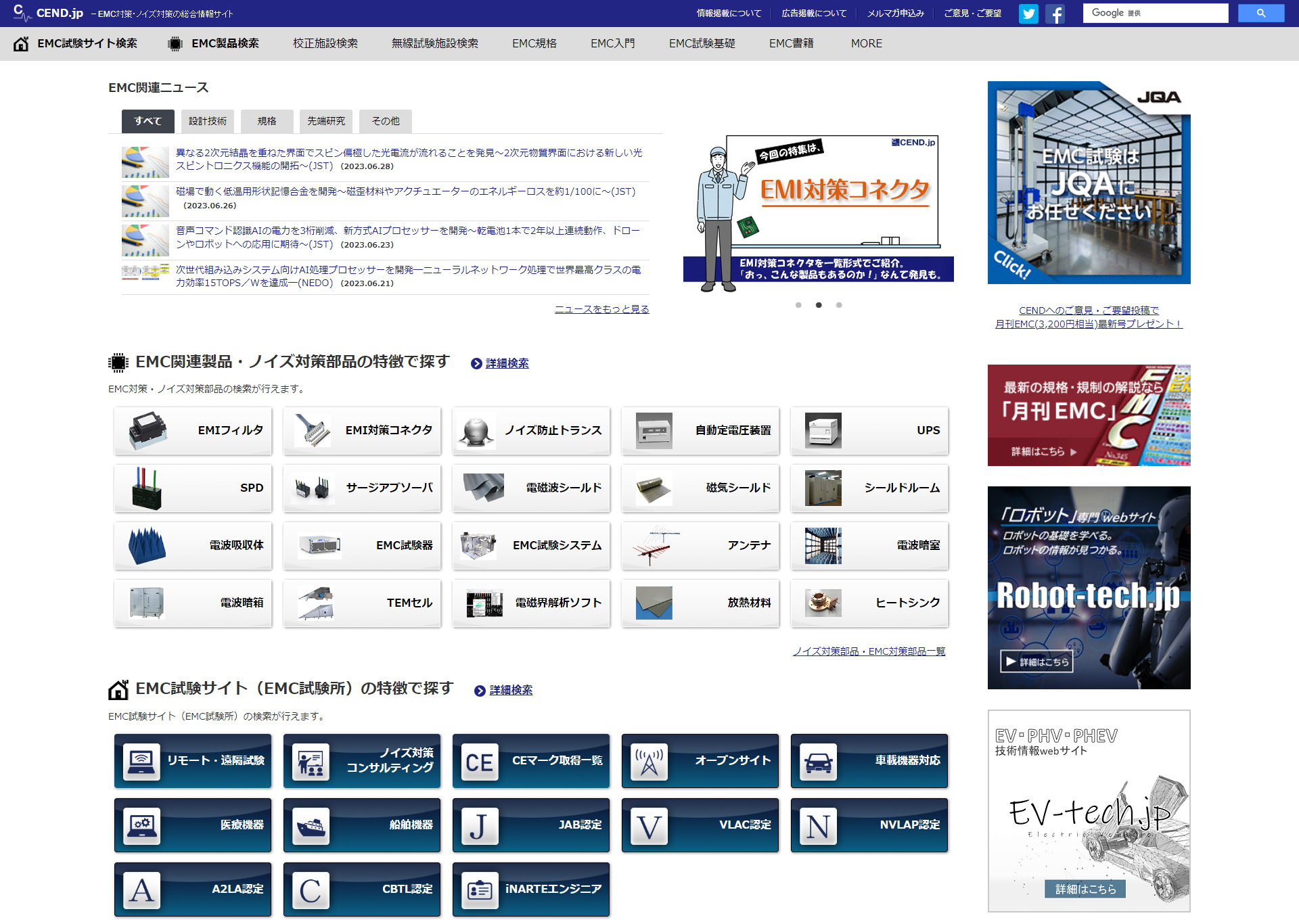Open the Twitter icon in the header

pos(1028,13)
